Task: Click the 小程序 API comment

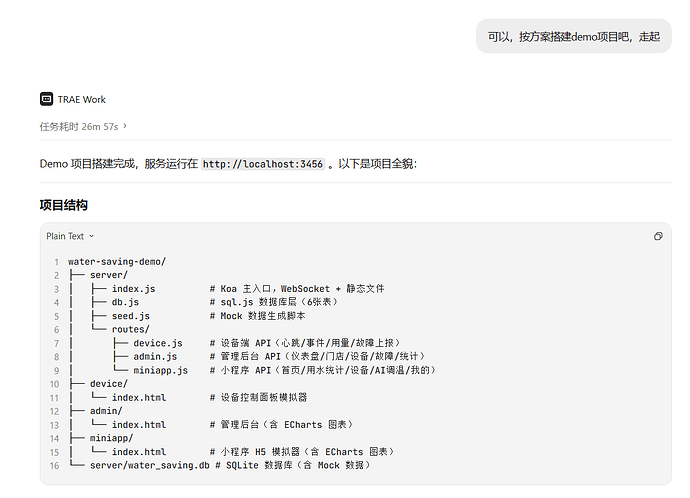Action: 323,370
